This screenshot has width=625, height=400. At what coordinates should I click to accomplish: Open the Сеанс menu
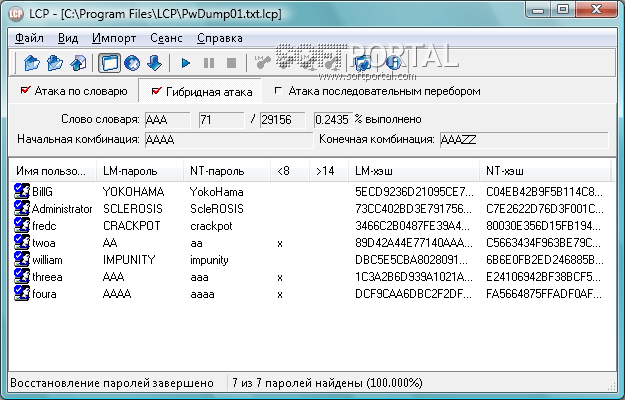coord(166,38)
